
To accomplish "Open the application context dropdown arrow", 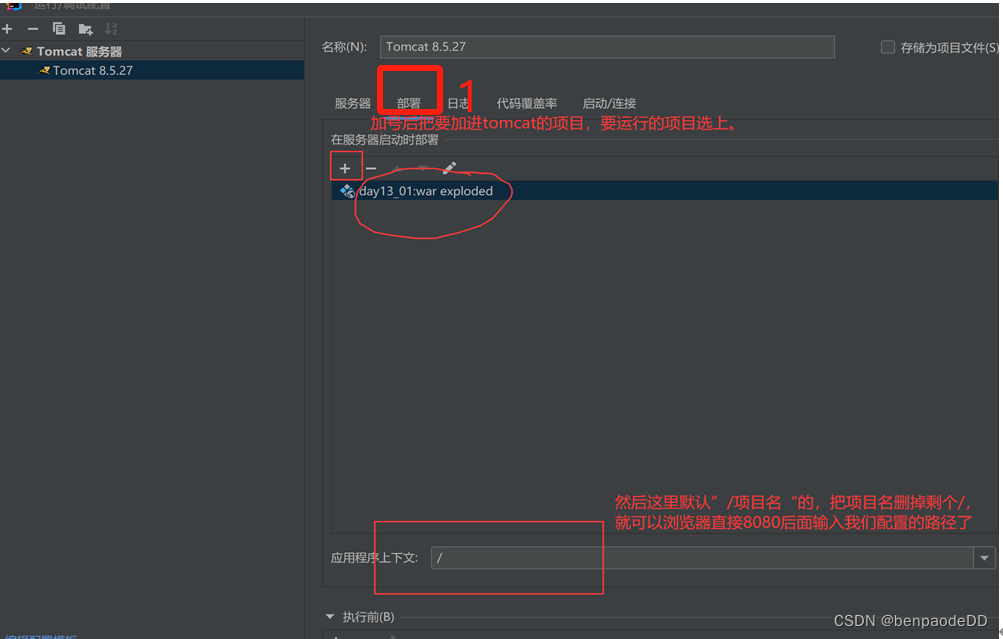I will pos(984,558).
